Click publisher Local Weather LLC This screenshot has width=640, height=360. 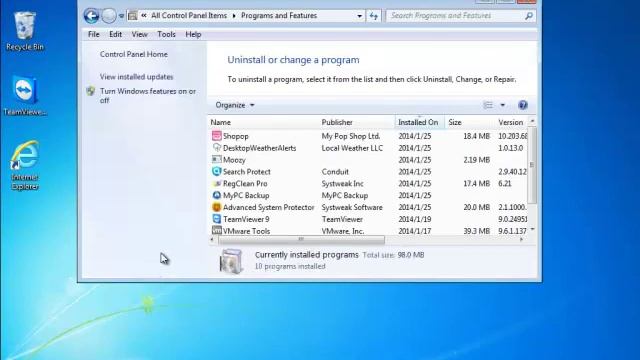point(352,148)
